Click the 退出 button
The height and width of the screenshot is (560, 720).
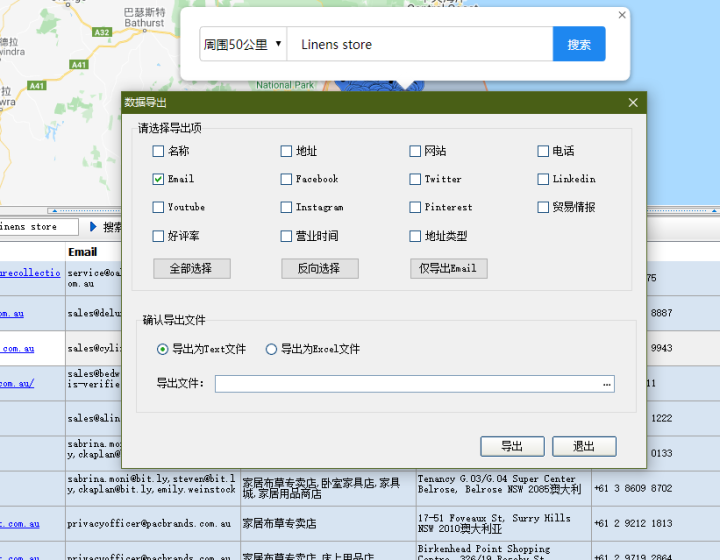click(x=584, y=446)
